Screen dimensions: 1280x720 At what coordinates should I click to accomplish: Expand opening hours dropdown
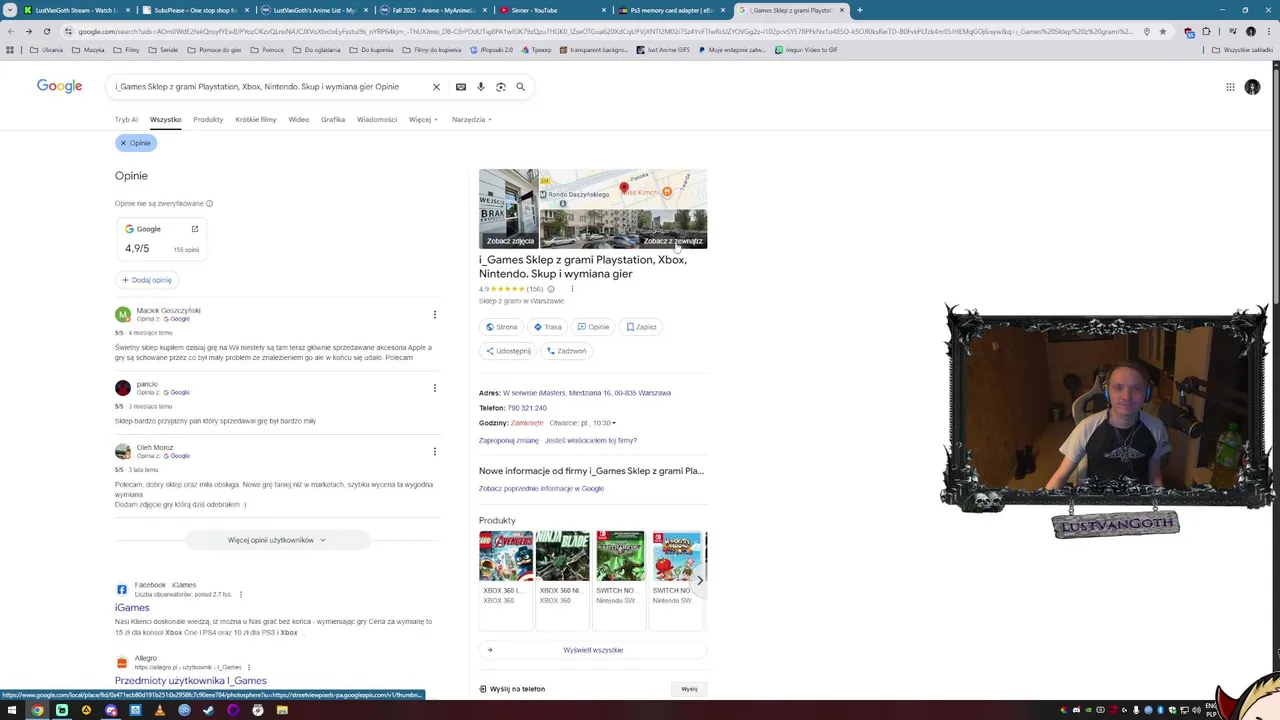[582, 423]
